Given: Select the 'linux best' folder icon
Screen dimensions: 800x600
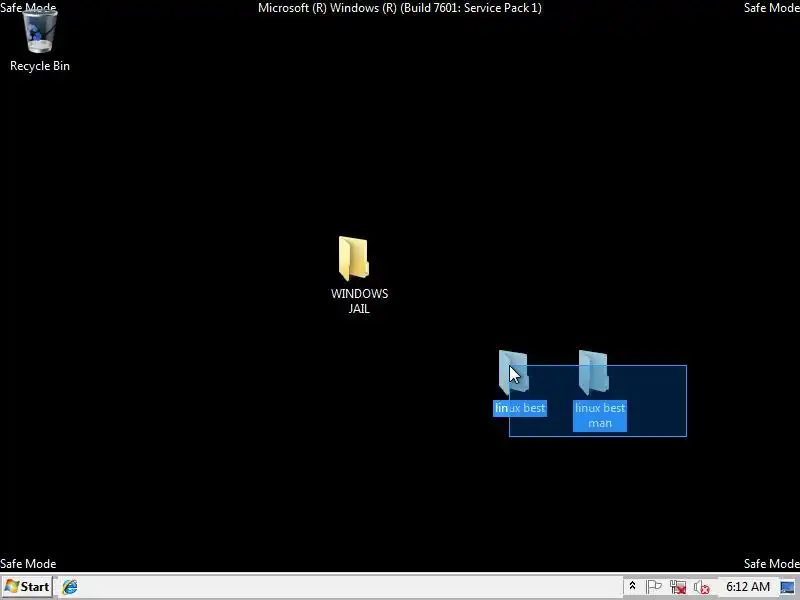Looking at the screenshot, I should pyautogui.click(x=513, y=373).
